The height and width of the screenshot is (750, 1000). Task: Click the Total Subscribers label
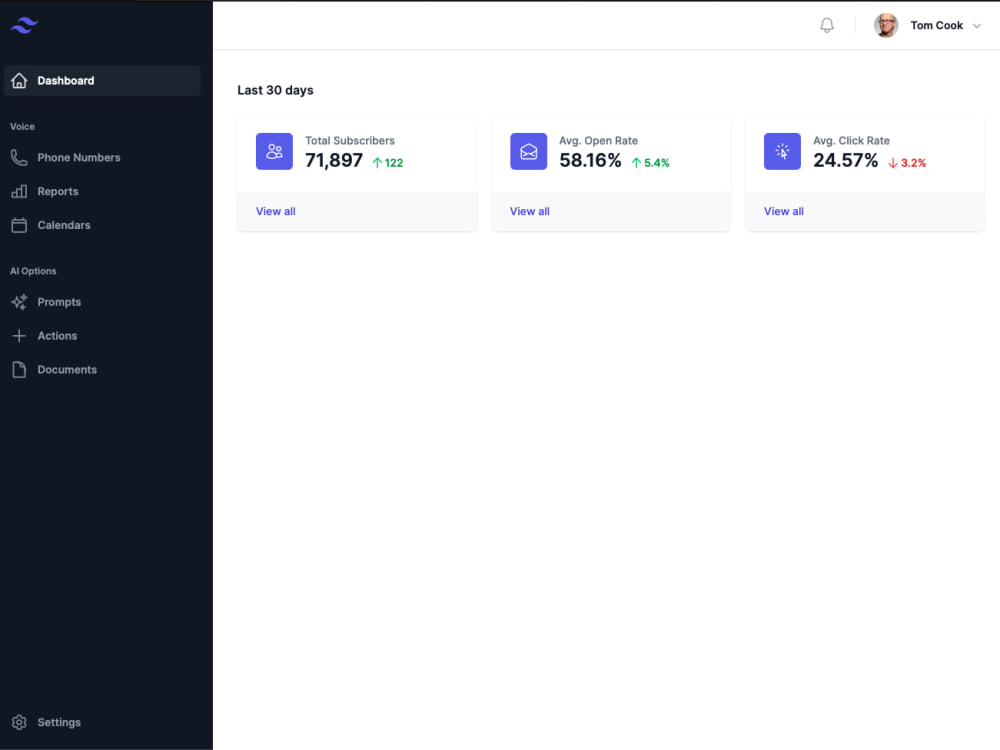coord(349,140)
